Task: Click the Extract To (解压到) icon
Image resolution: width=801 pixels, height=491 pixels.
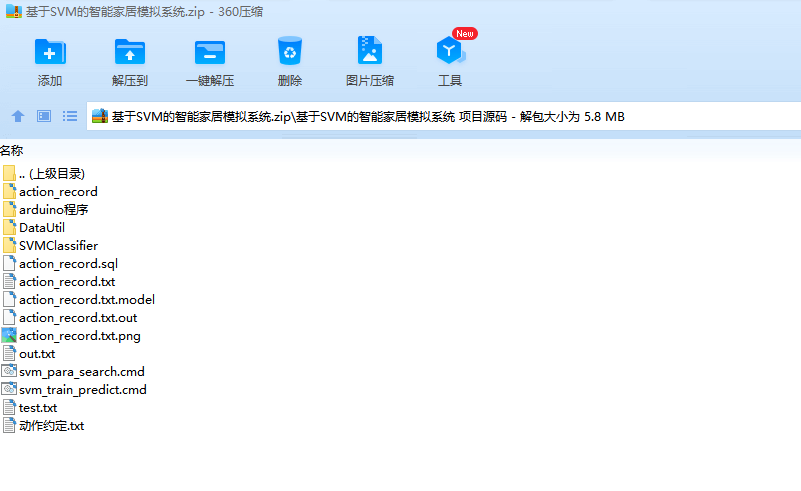Action: click(130, 52)
